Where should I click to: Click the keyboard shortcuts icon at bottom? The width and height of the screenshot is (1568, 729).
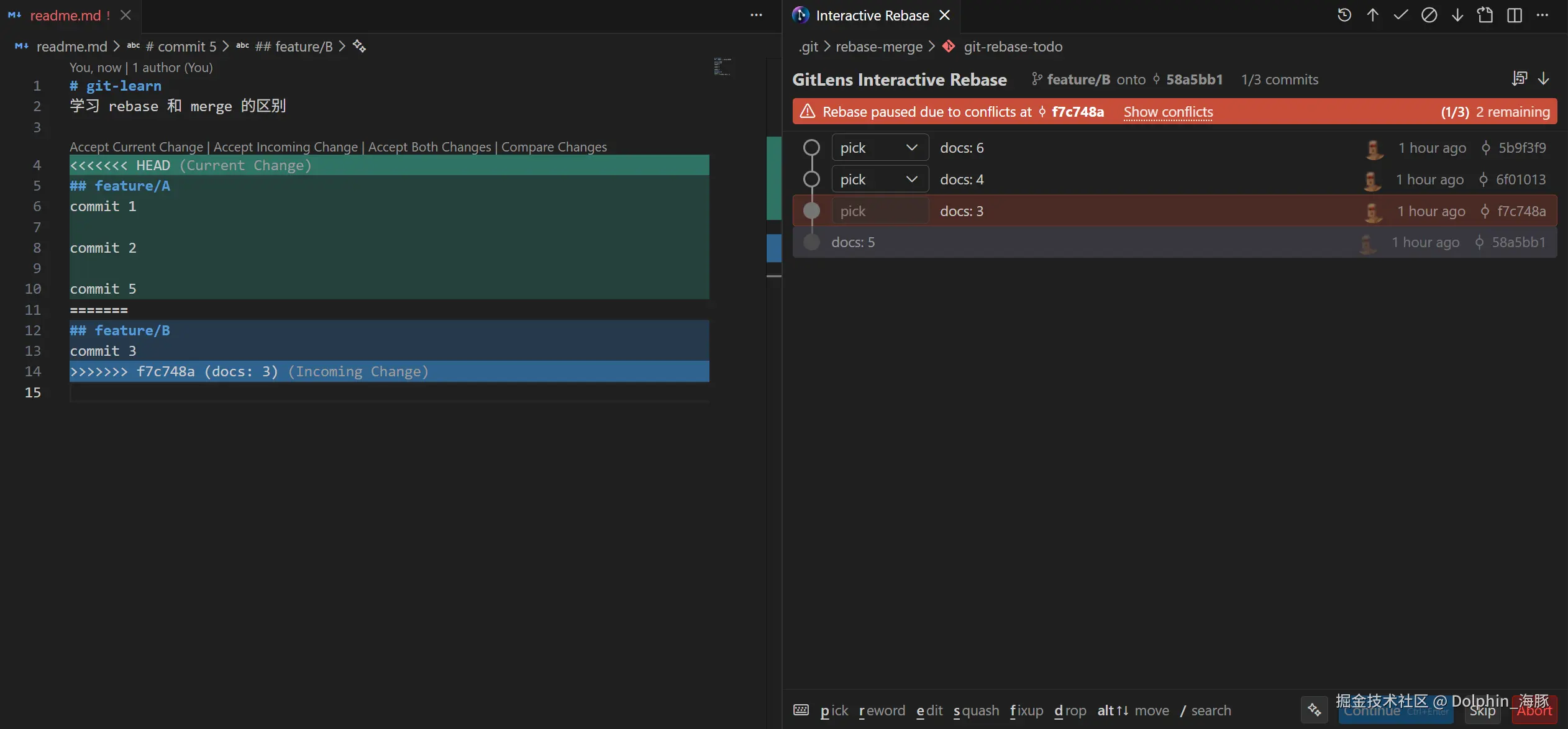pyautogui.click(x=801, y=710)
